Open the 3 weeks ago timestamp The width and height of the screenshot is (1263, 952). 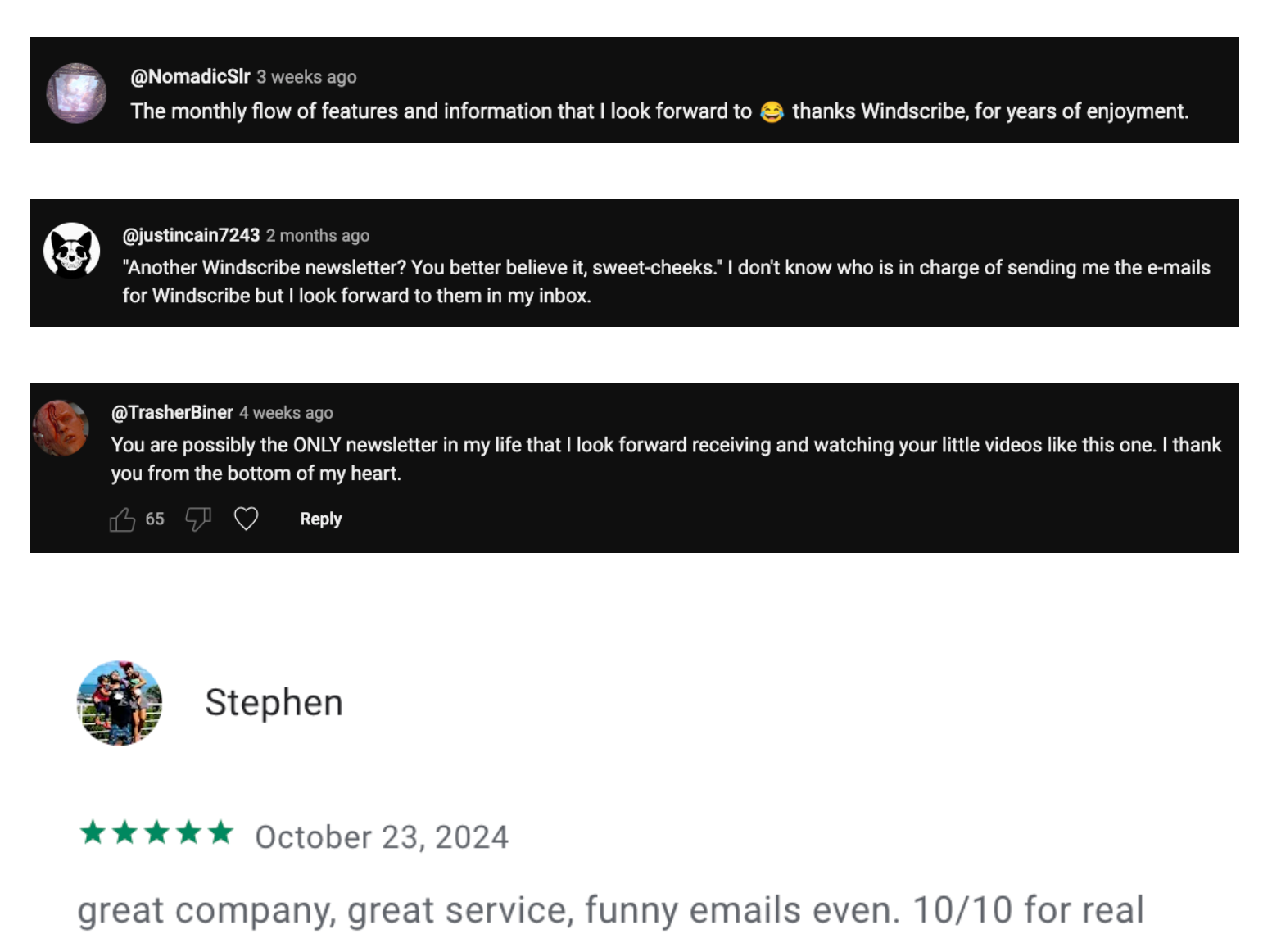[306, 77]
